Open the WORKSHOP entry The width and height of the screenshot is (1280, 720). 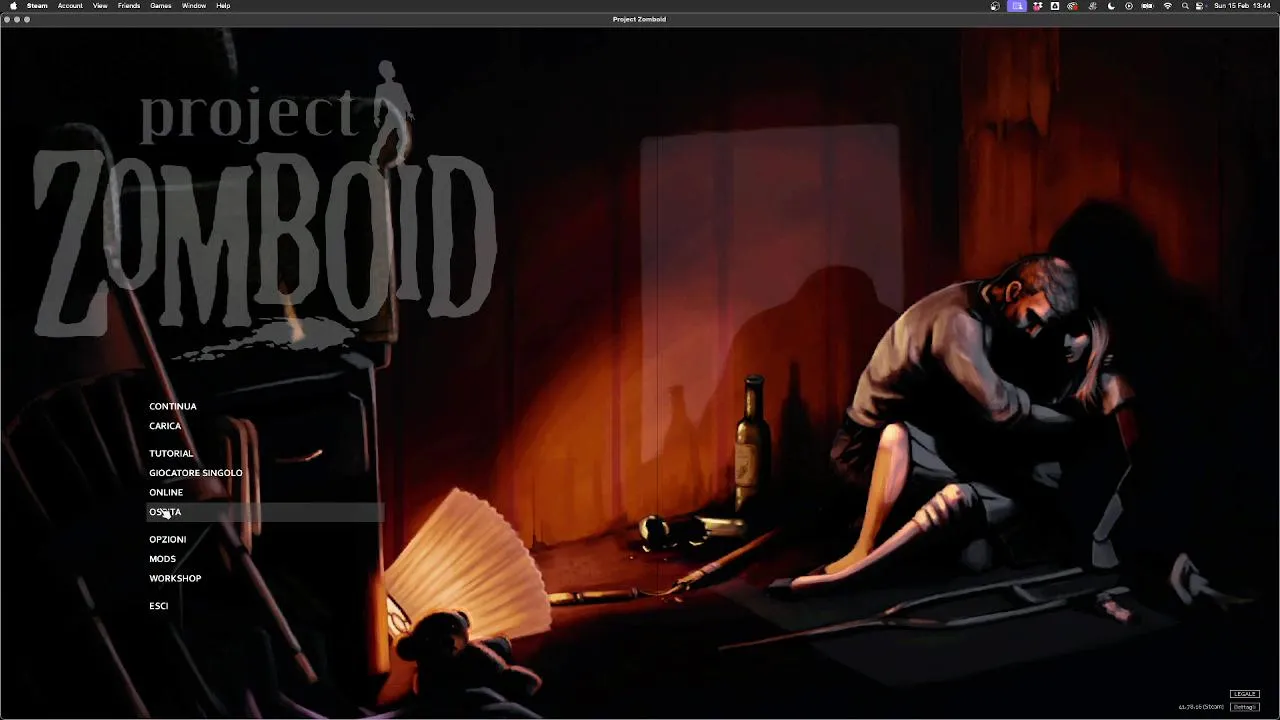175,578
